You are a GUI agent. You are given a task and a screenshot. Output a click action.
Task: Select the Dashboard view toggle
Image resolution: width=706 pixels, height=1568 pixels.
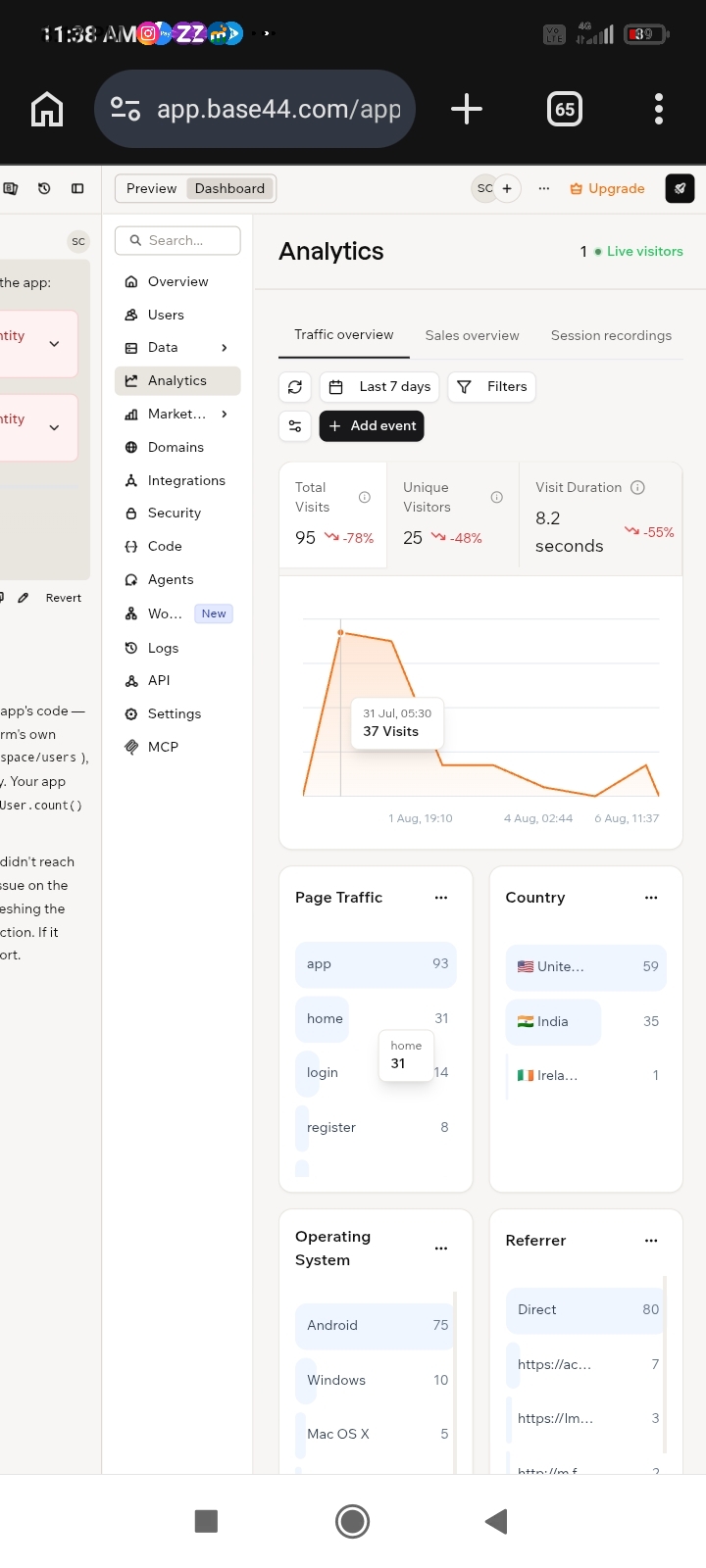click(229, 188)
